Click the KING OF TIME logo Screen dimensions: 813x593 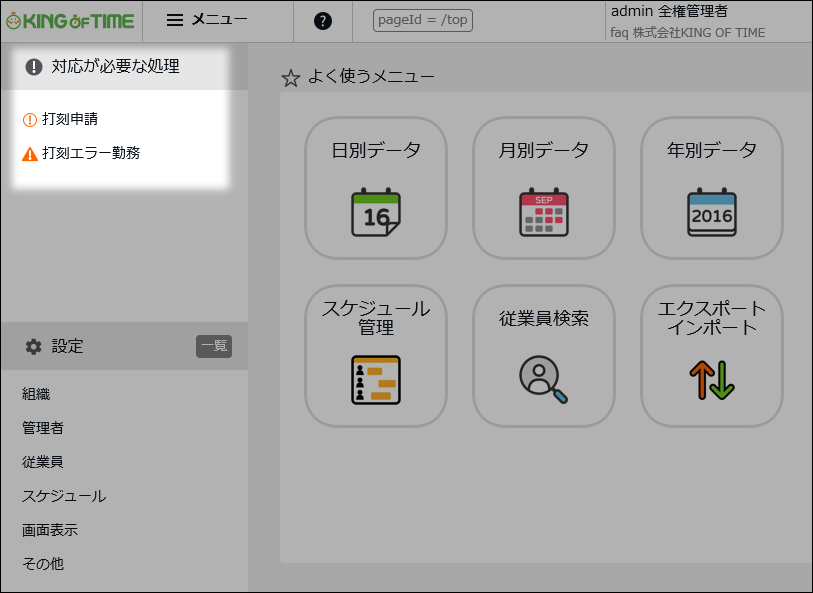[70, 21]
